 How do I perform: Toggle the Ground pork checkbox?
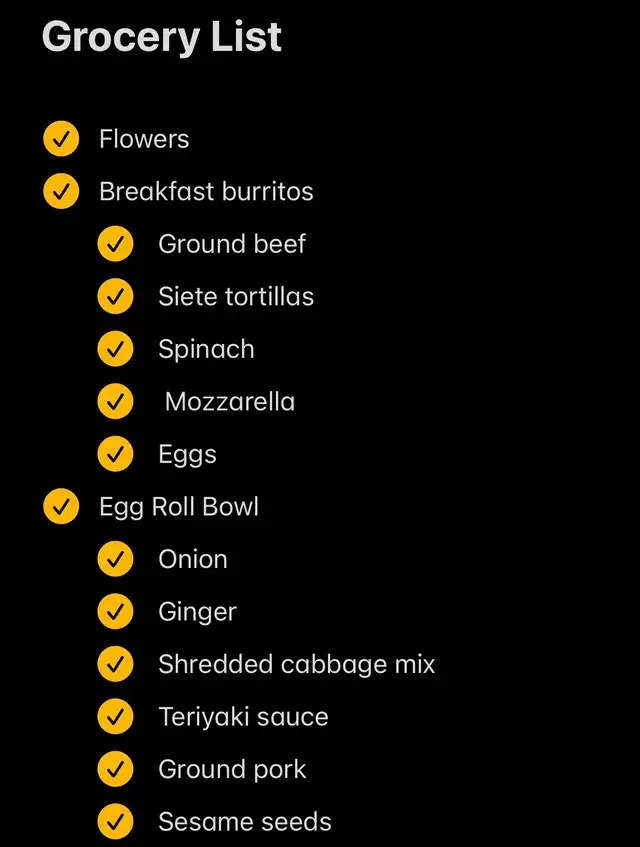pos(116,769)
